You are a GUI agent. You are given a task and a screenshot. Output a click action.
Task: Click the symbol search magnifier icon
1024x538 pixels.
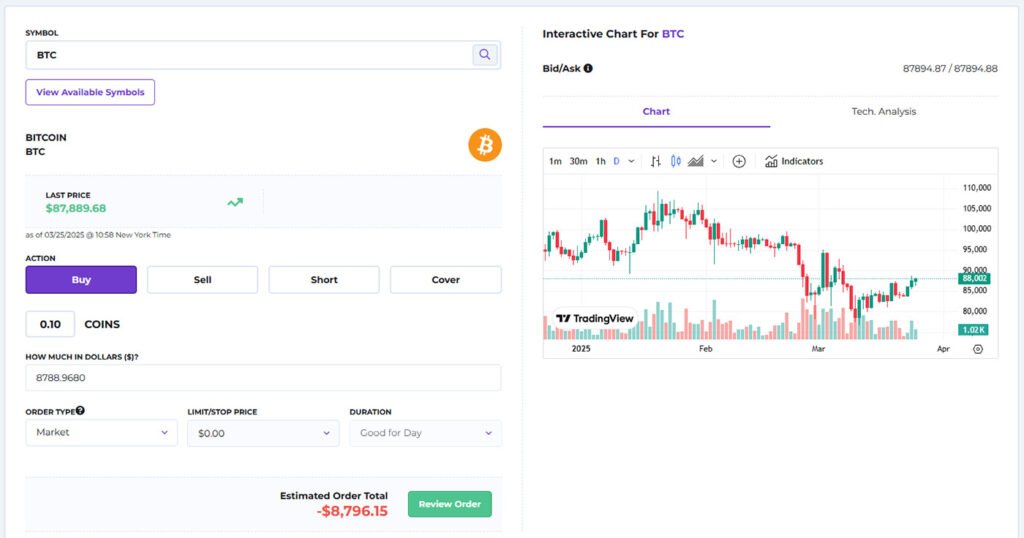click(485, 55)
